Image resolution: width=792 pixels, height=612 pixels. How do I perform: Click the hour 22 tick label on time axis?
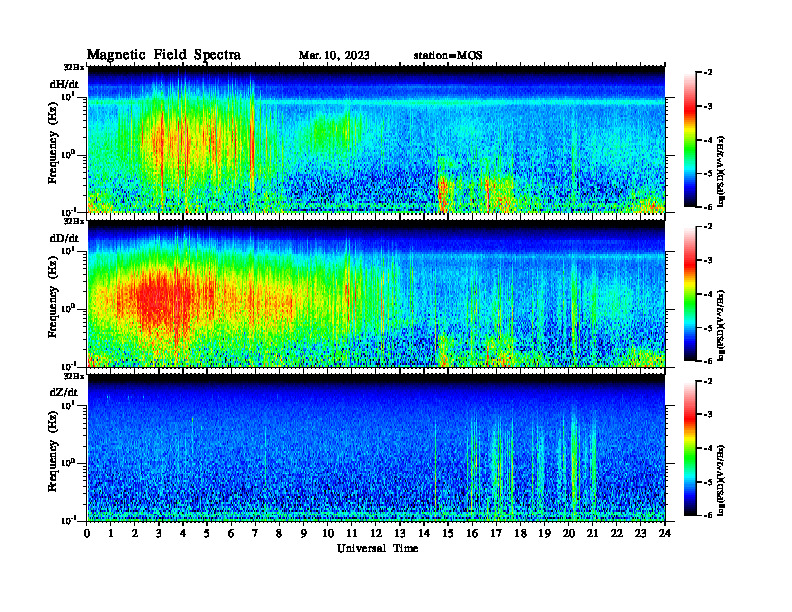click(x=617, y=533)
